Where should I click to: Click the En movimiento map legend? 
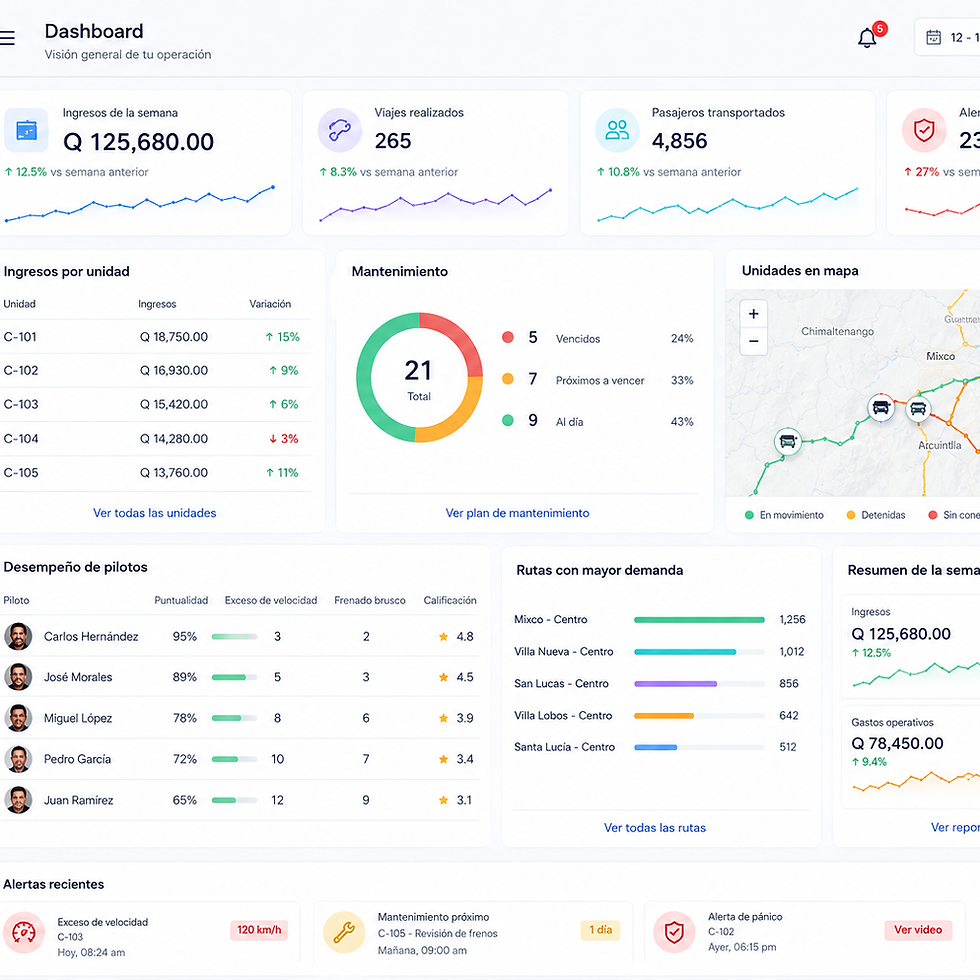[784, 515]
